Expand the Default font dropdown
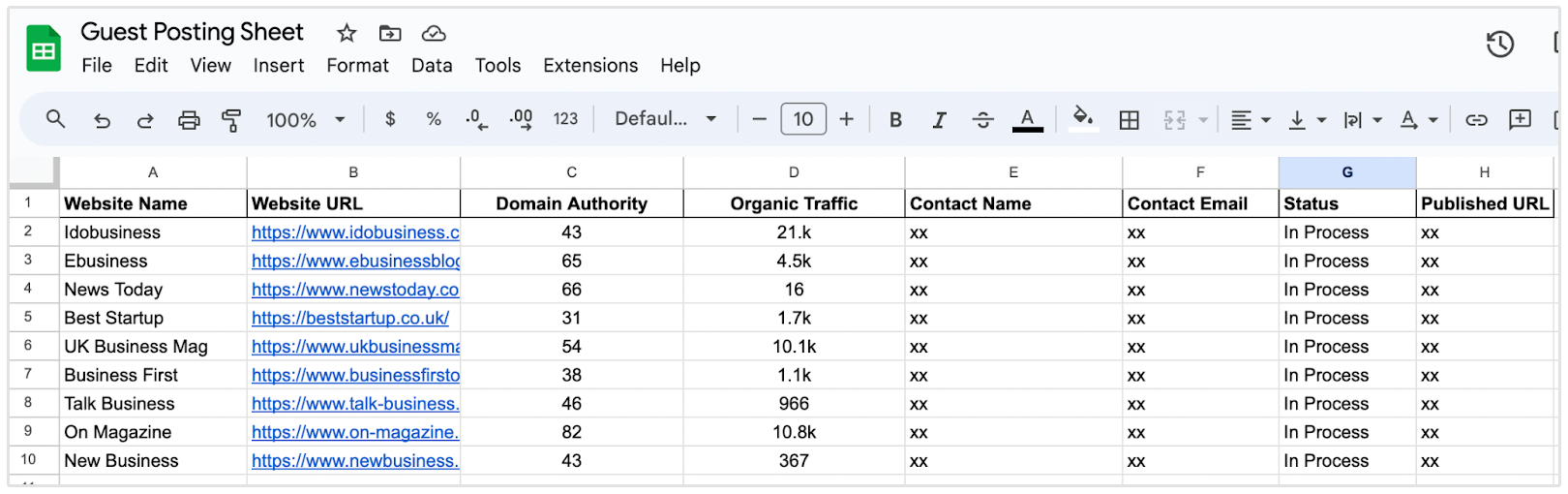This screenshot has height=494, width=1568. pyautogui.click(x=666, y=119)
